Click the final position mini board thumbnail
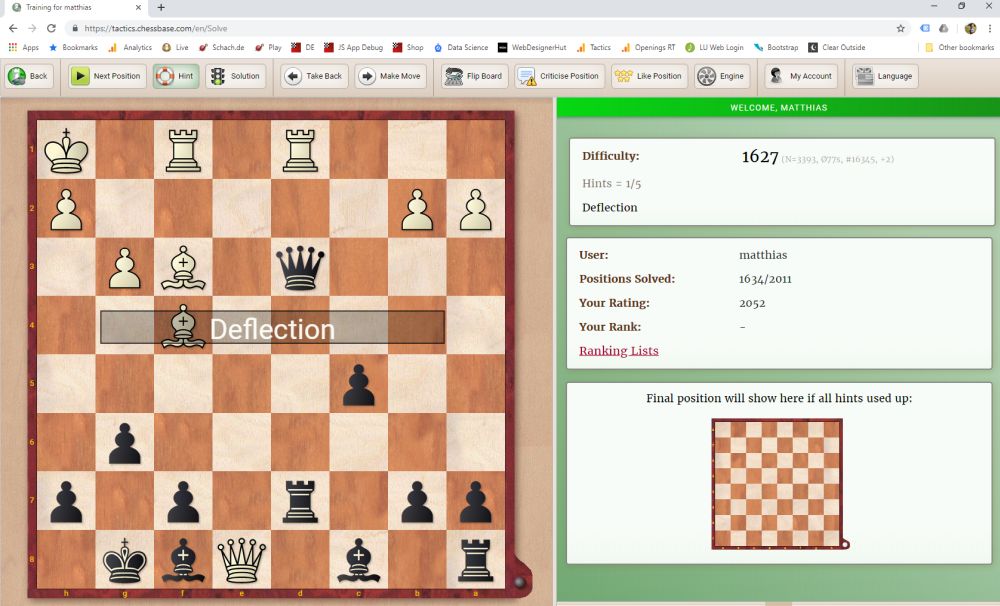 (777, 483)
